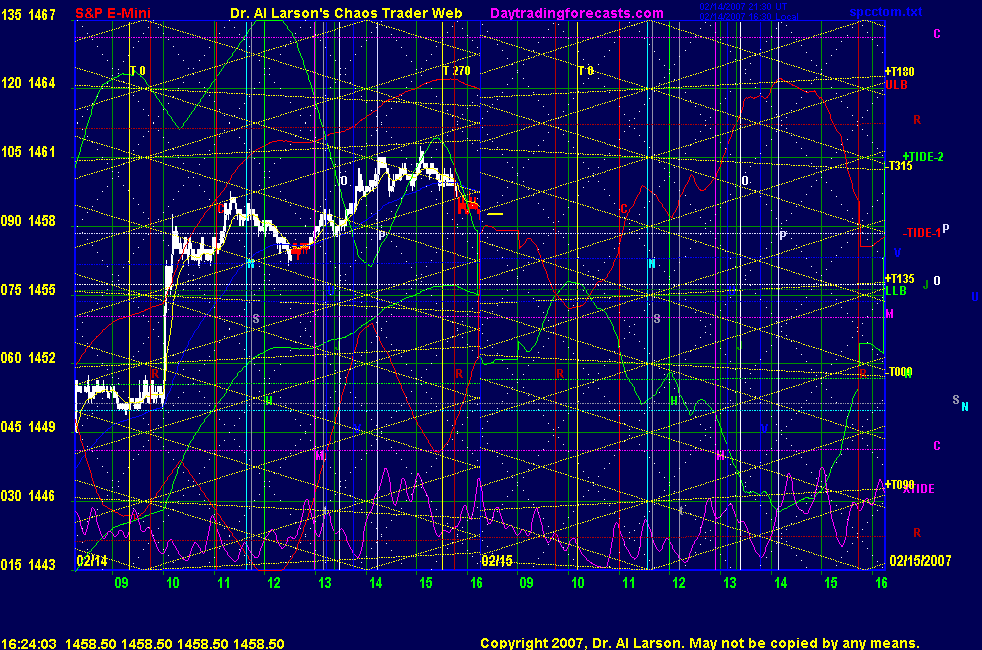Click the "-T000" level label

pos(899,372)
